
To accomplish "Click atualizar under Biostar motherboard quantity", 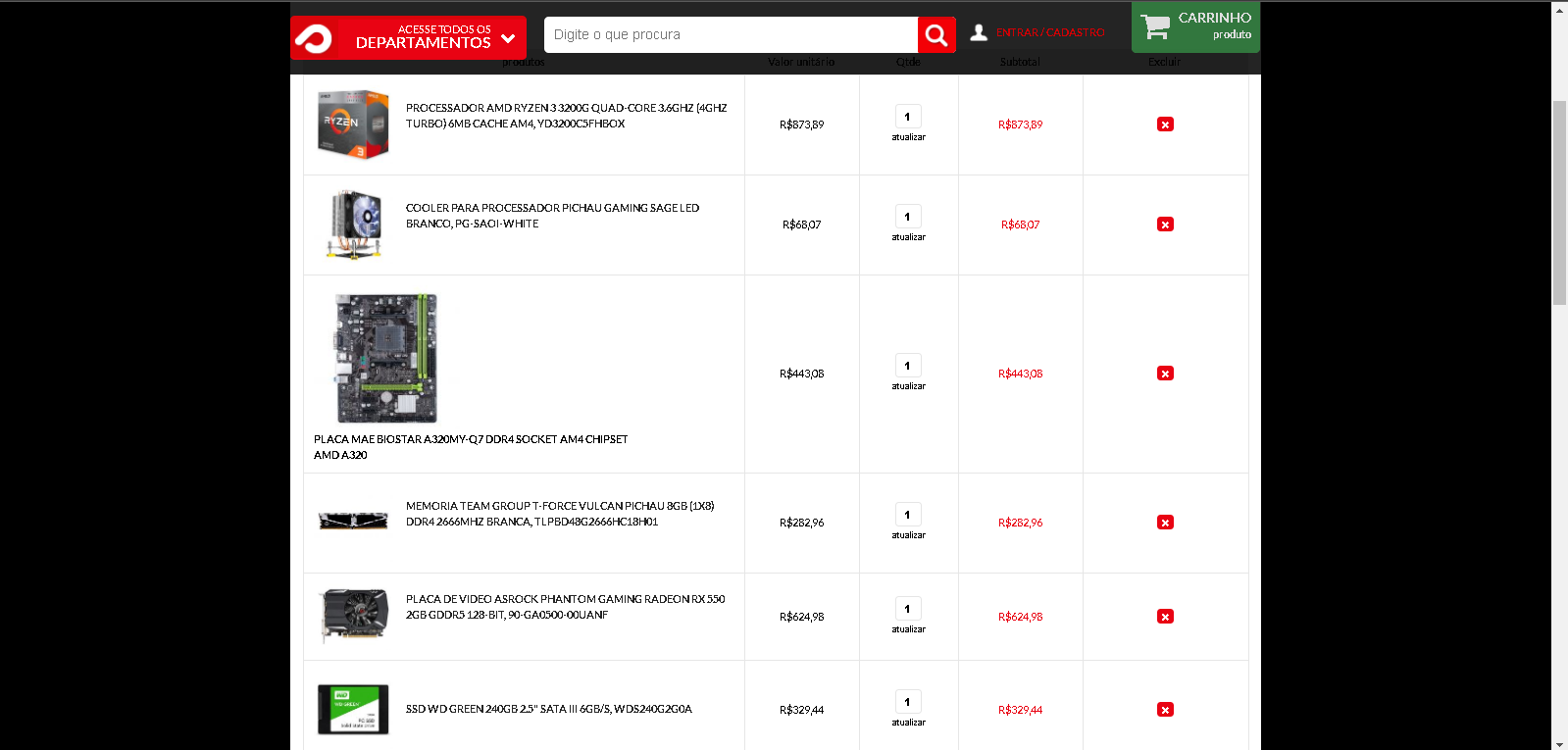I will click(x=908, y=386).
